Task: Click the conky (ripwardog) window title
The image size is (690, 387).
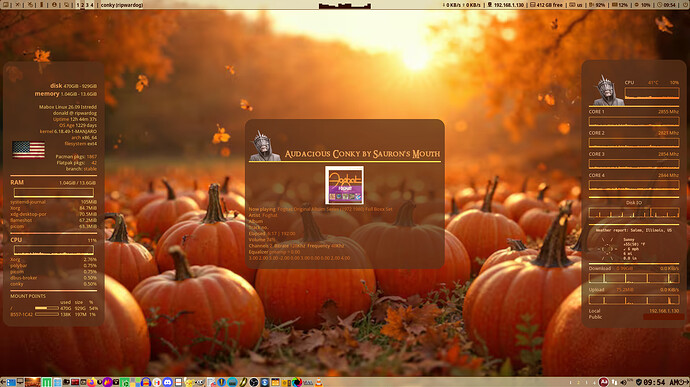Action: [122, 5]
